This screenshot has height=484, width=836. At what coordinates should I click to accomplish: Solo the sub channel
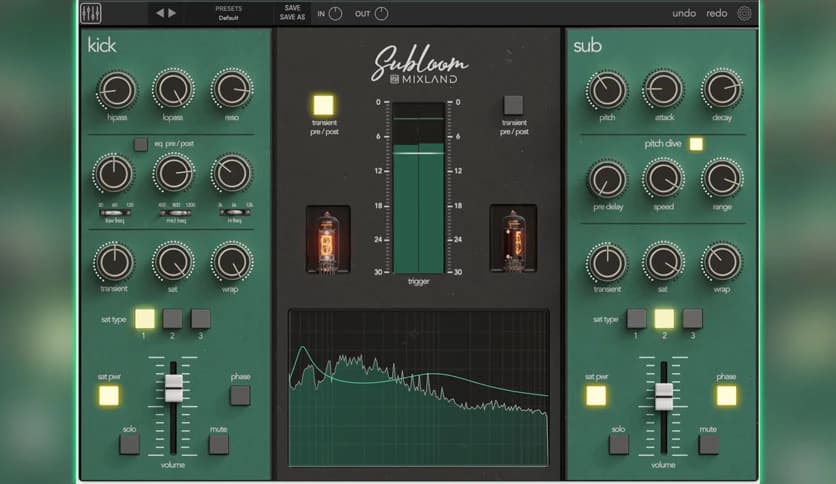click(618, 444)
